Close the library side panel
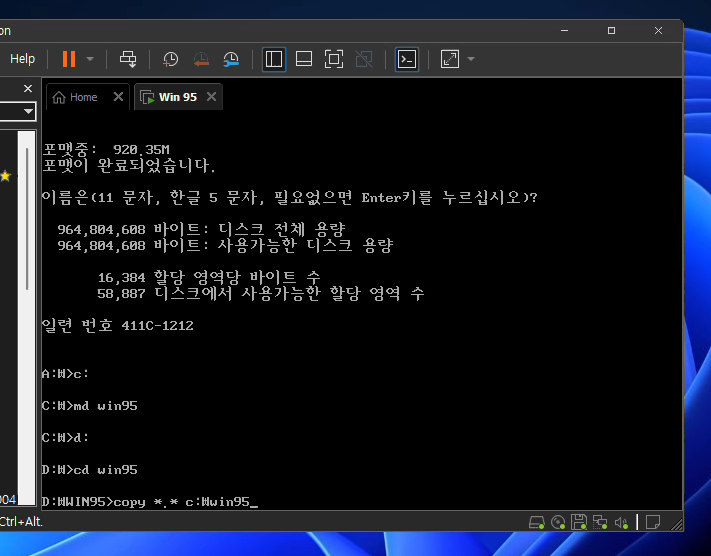This screenshot has width=711, height=556. click(x=28, y=88)
